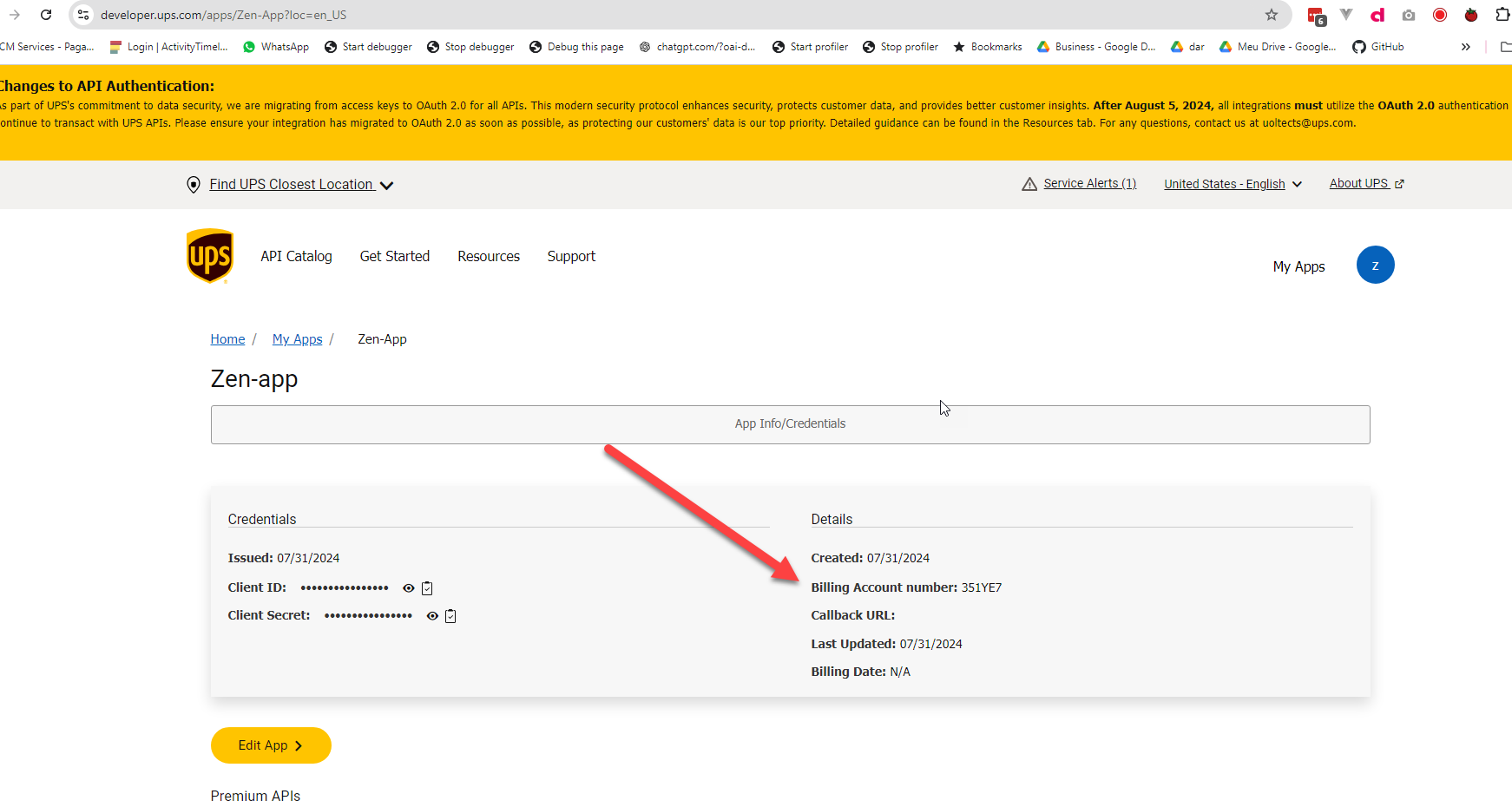
Task: Open the Service Alerts (1) link
Action: pyautogui.click(x=1089, y=183)
